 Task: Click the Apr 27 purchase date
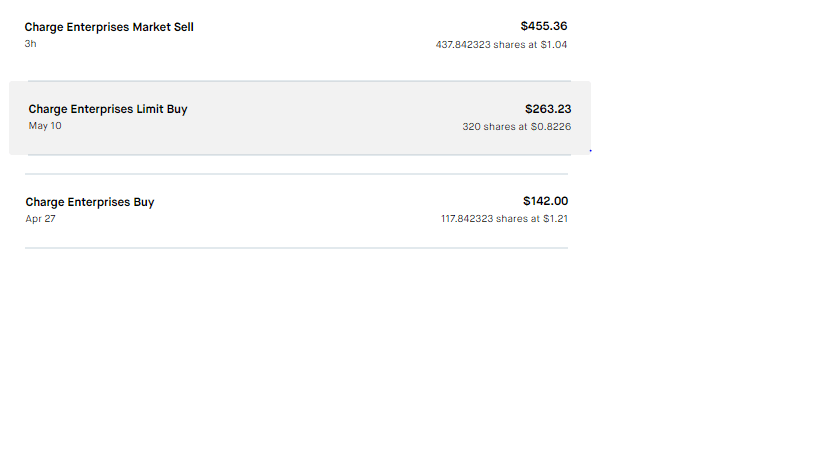(x=41, y=218)
